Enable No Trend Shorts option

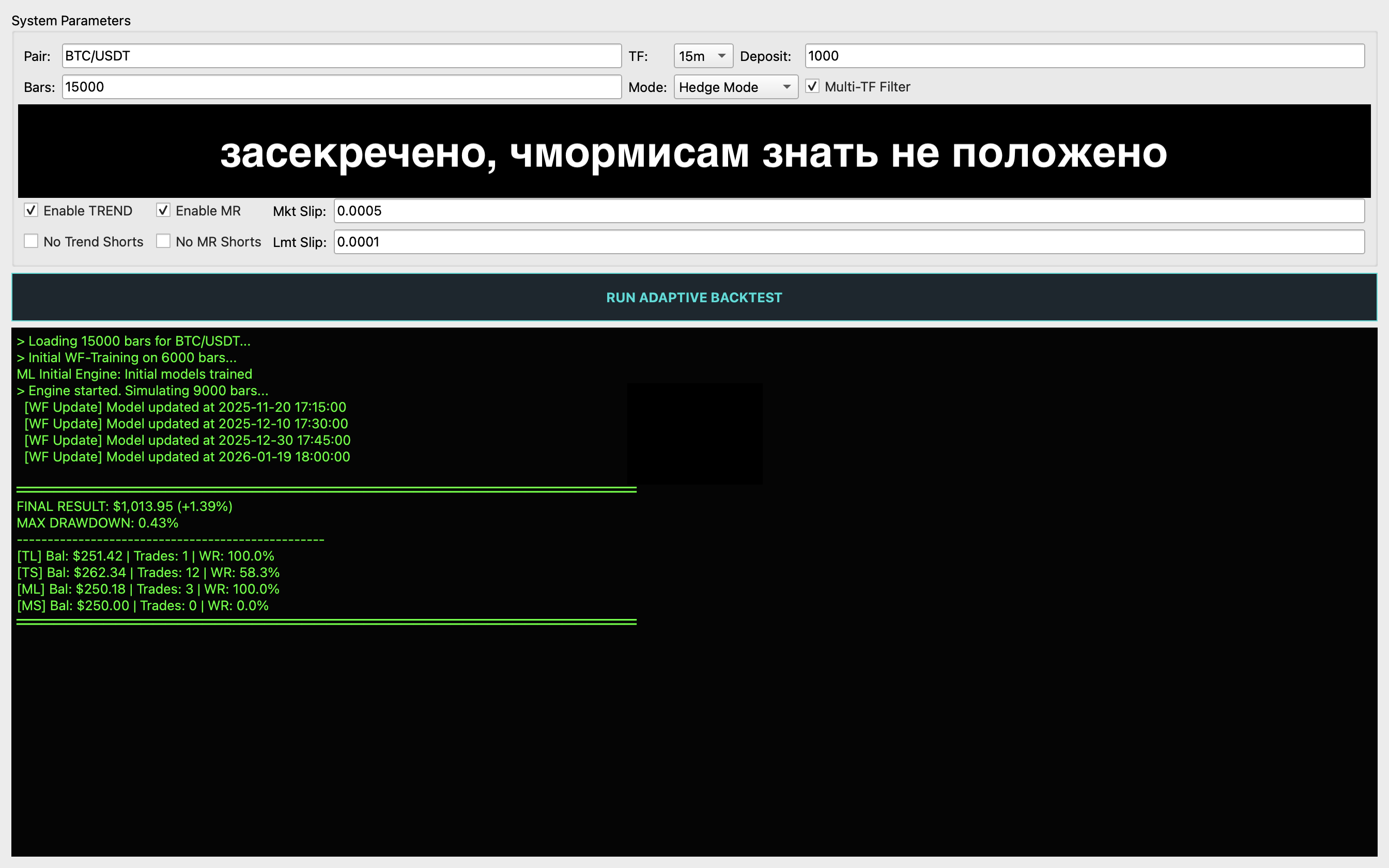(x=32, y=242)
